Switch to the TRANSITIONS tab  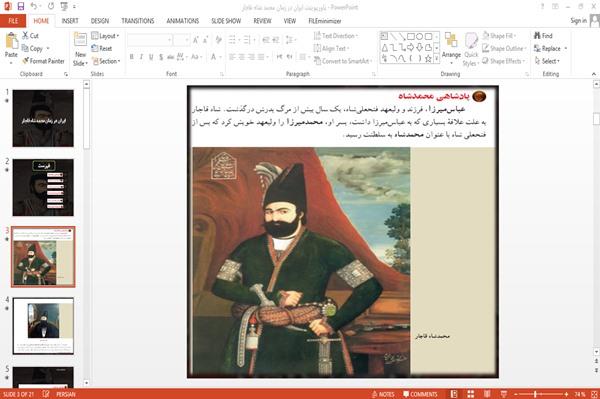pyautogui.click(x=137, y=21)
